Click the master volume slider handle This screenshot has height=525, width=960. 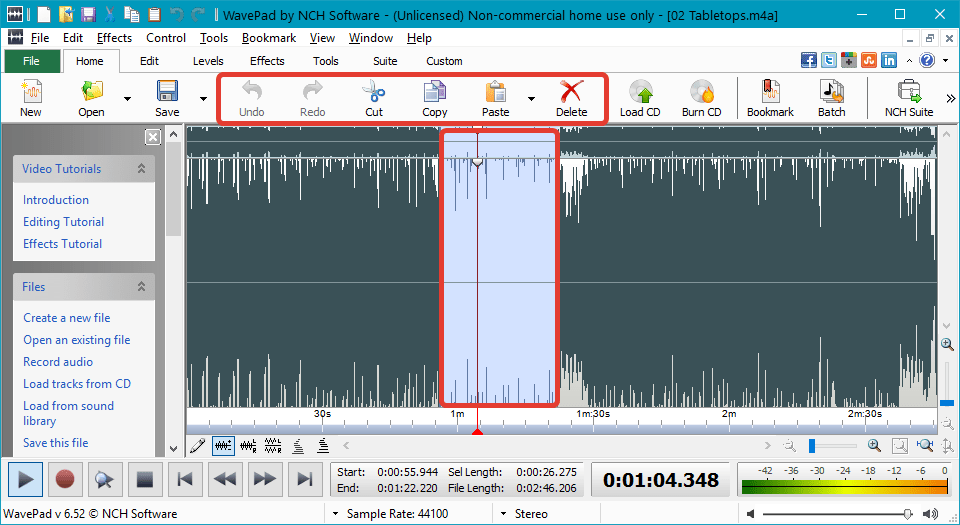pyautogui.click(x=907, y=513)
